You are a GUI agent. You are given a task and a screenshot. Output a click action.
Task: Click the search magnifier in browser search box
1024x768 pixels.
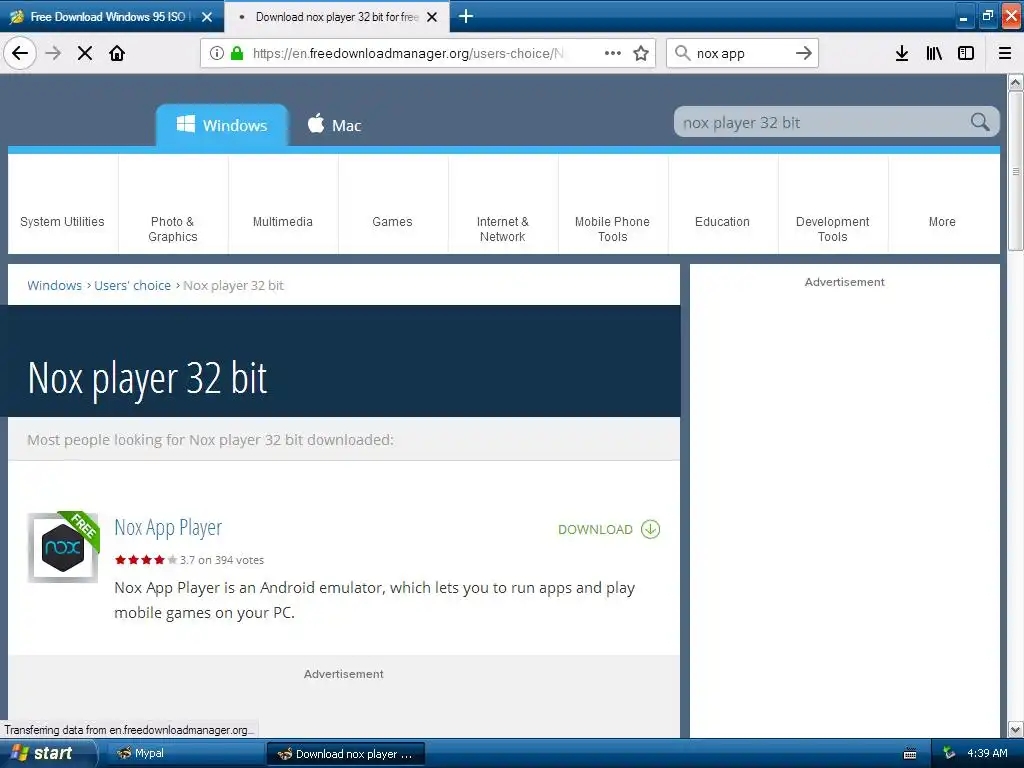tap(682, 53)
